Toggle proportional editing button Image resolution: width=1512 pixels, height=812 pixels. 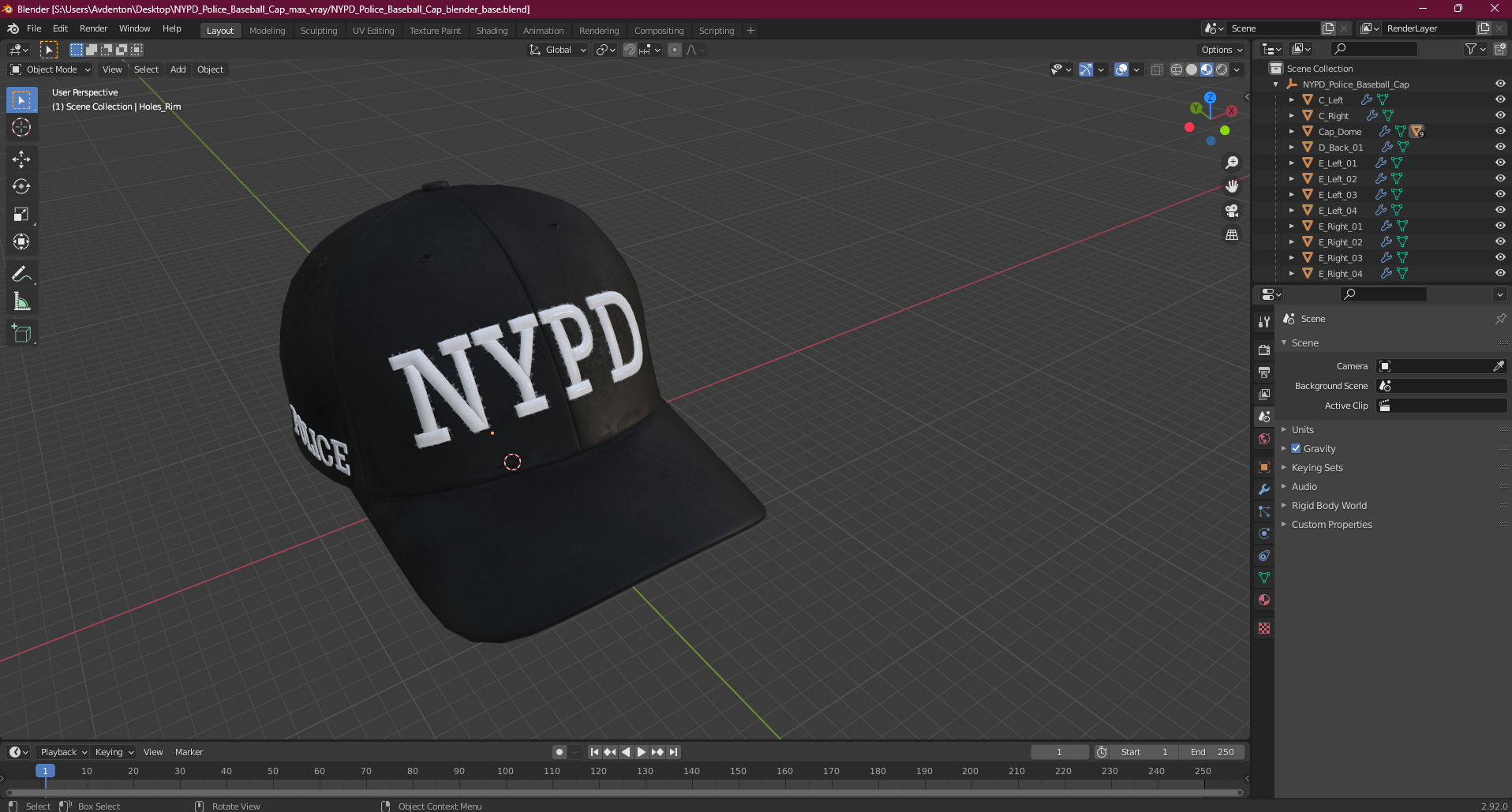[674, 50]
